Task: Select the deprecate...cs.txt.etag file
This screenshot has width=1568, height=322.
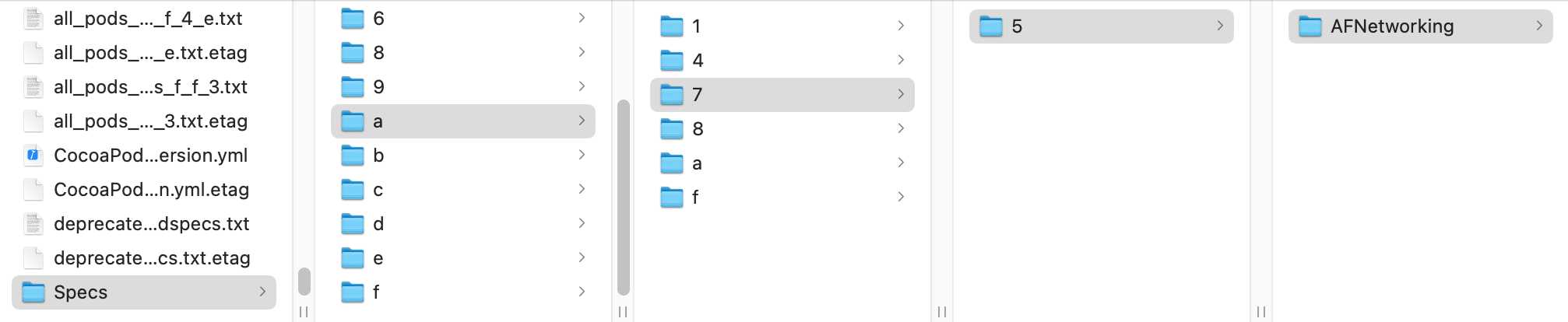Action: pos(144,258)
